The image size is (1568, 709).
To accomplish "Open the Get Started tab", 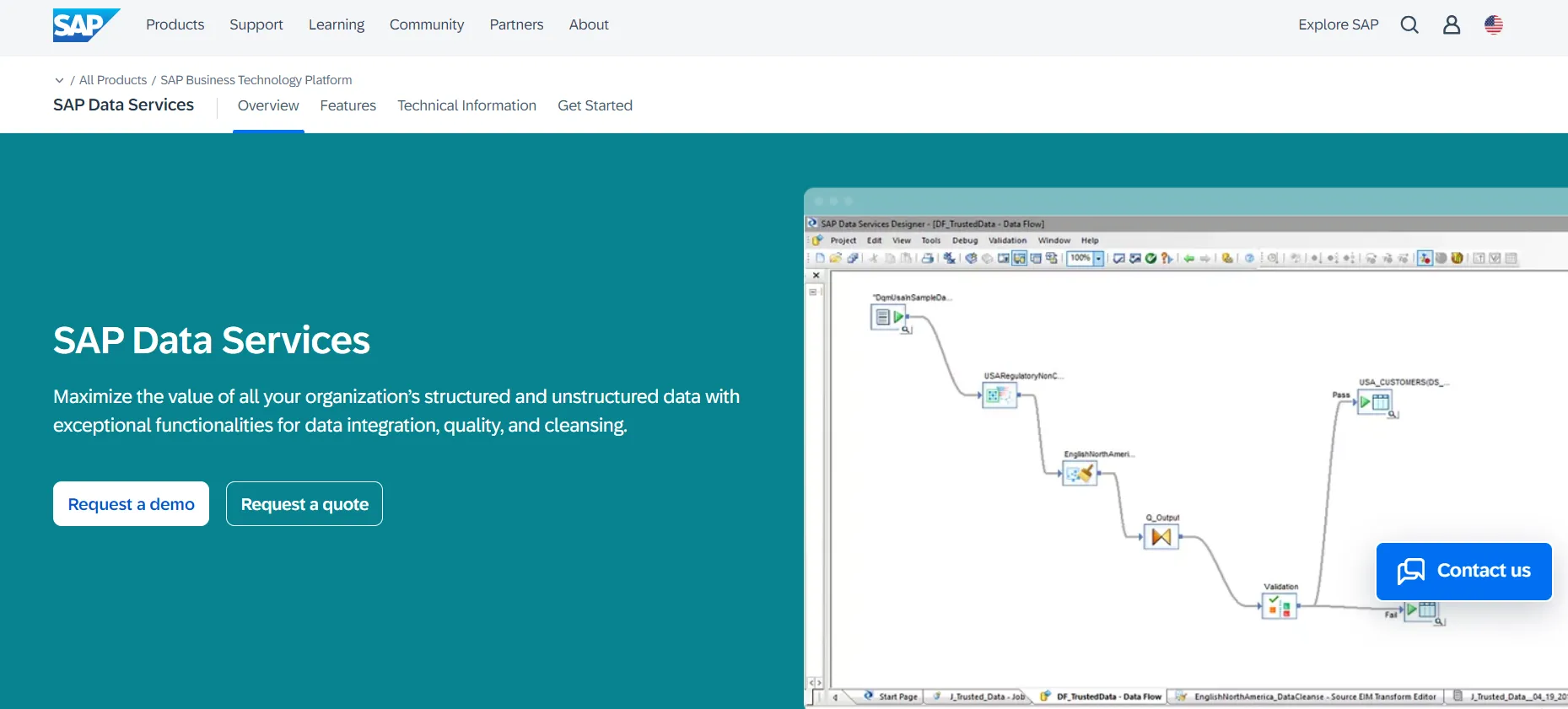I will [595, 105].
